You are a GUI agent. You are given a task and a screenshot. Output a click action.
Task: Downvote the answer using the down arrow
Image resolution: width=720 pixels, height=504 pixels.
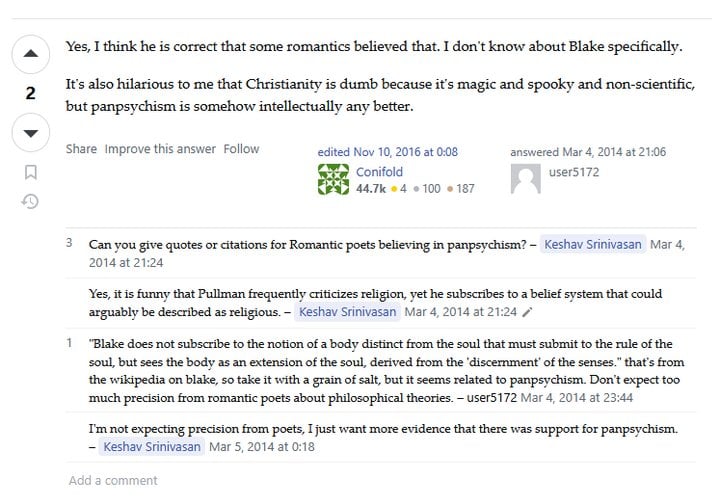pos(30,133)
